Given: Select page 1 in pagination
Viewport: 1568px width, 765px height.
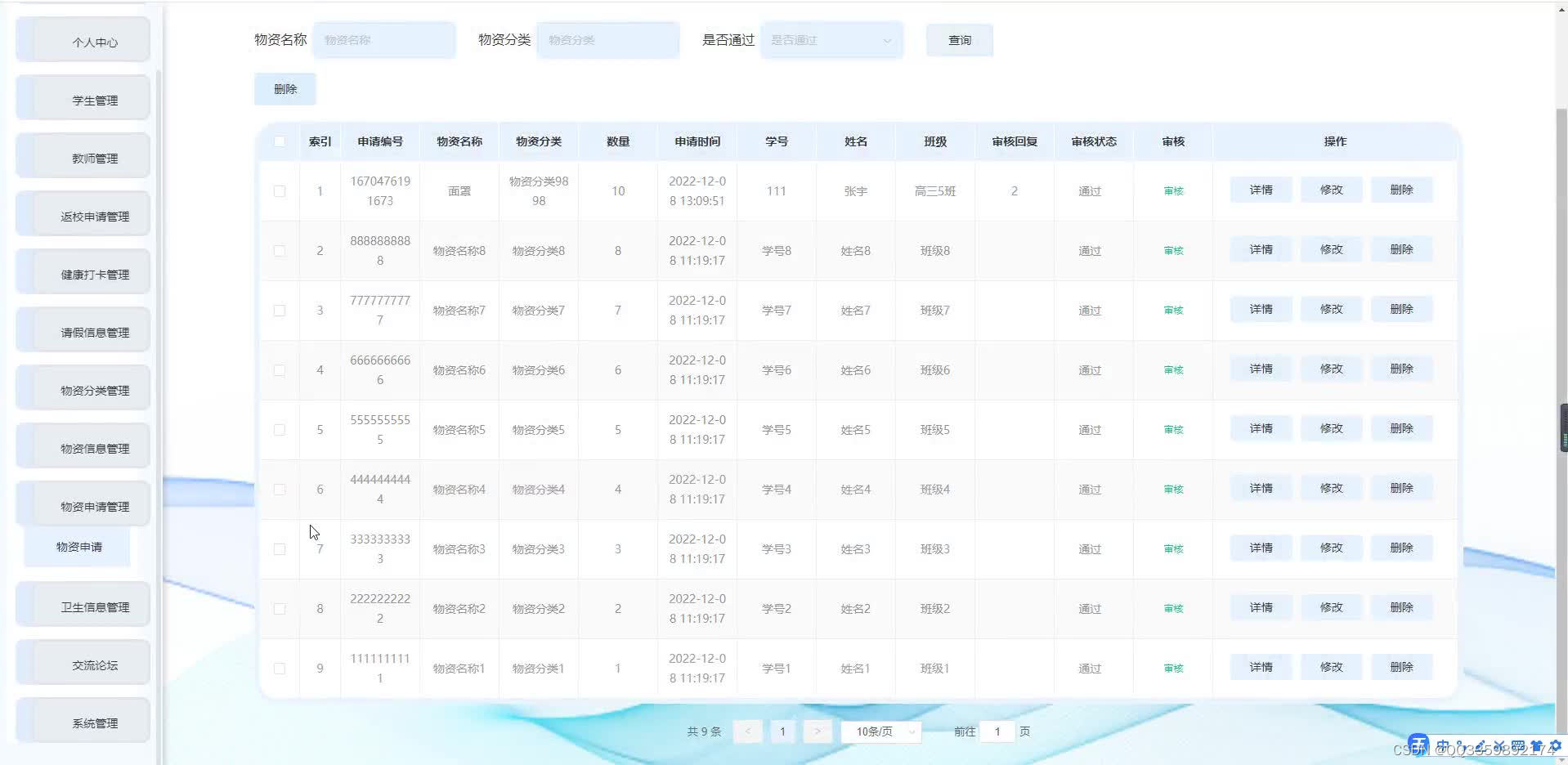Looking at the screenshot, I should (x=782, y=731).
